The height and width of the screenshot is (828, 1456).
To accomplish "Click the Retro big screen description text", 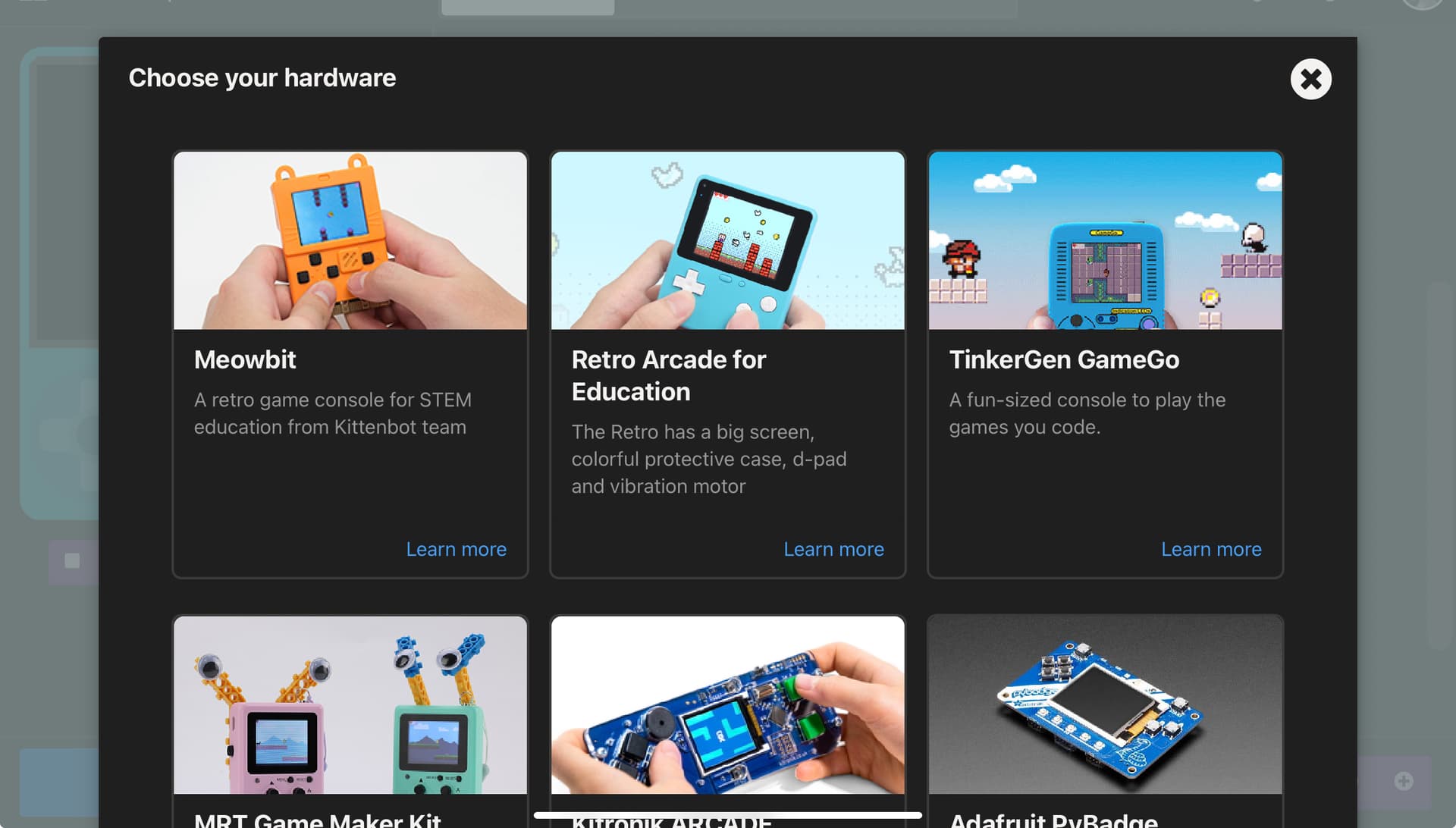I will [709, 459].
